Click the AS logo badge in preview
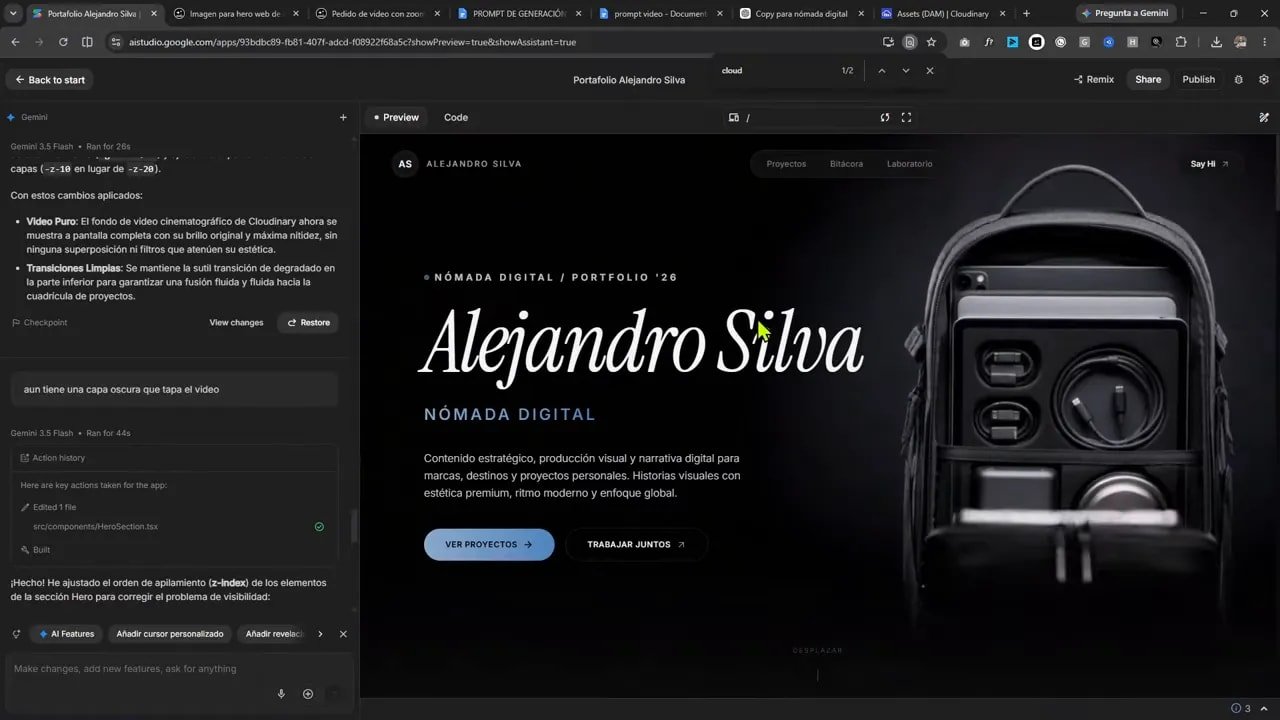The height and width of the screenshot is (720, 1280). tap(405, 164)
